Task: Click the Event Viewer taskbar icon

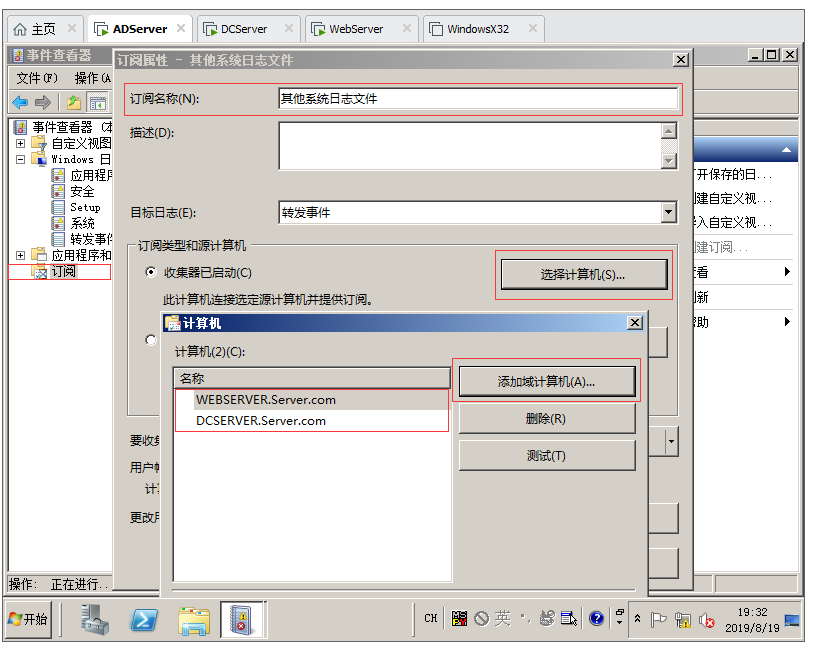Action: [242, 620]
